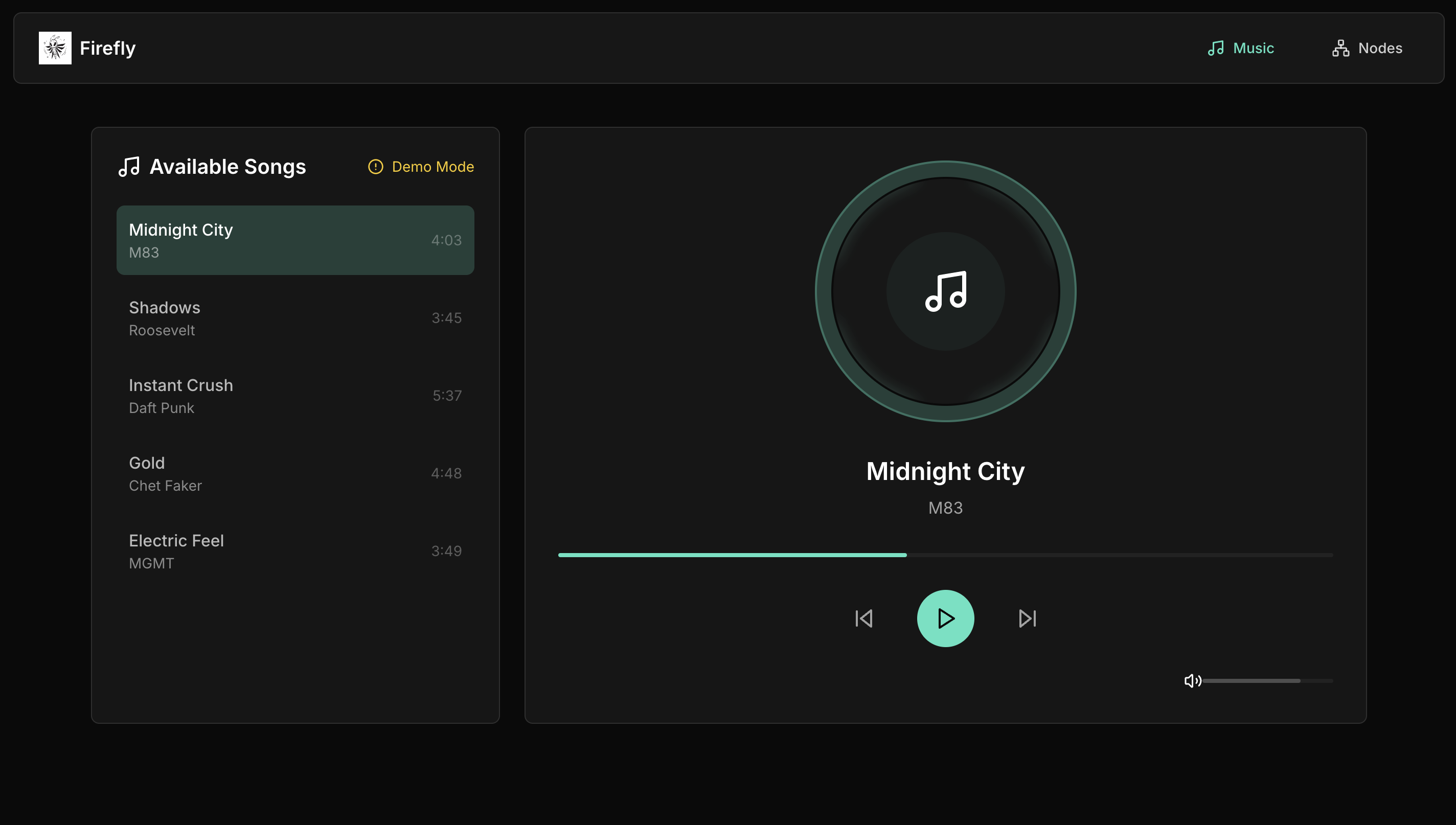Select Electric Feel by MGMT

(x=295, y=551)
